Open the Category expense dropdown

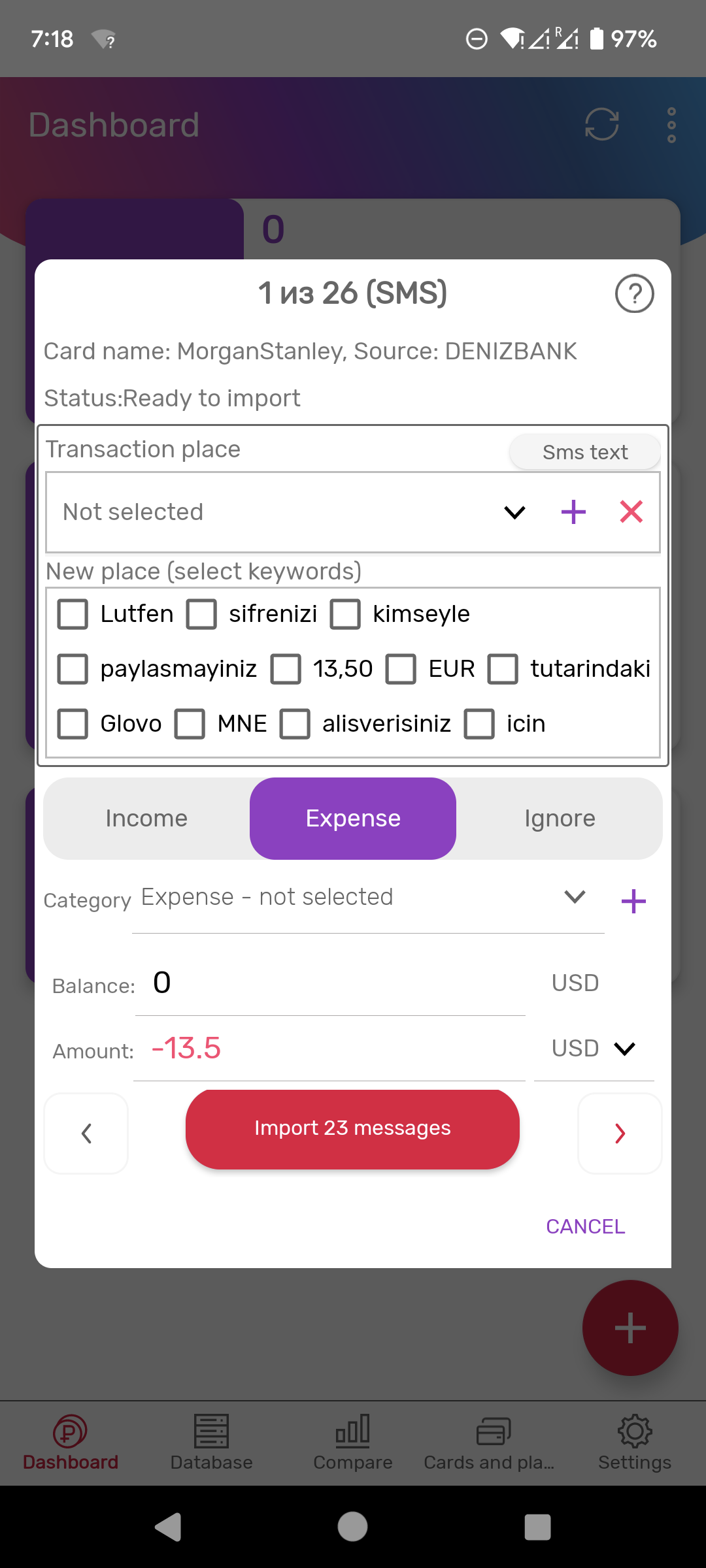574,897
